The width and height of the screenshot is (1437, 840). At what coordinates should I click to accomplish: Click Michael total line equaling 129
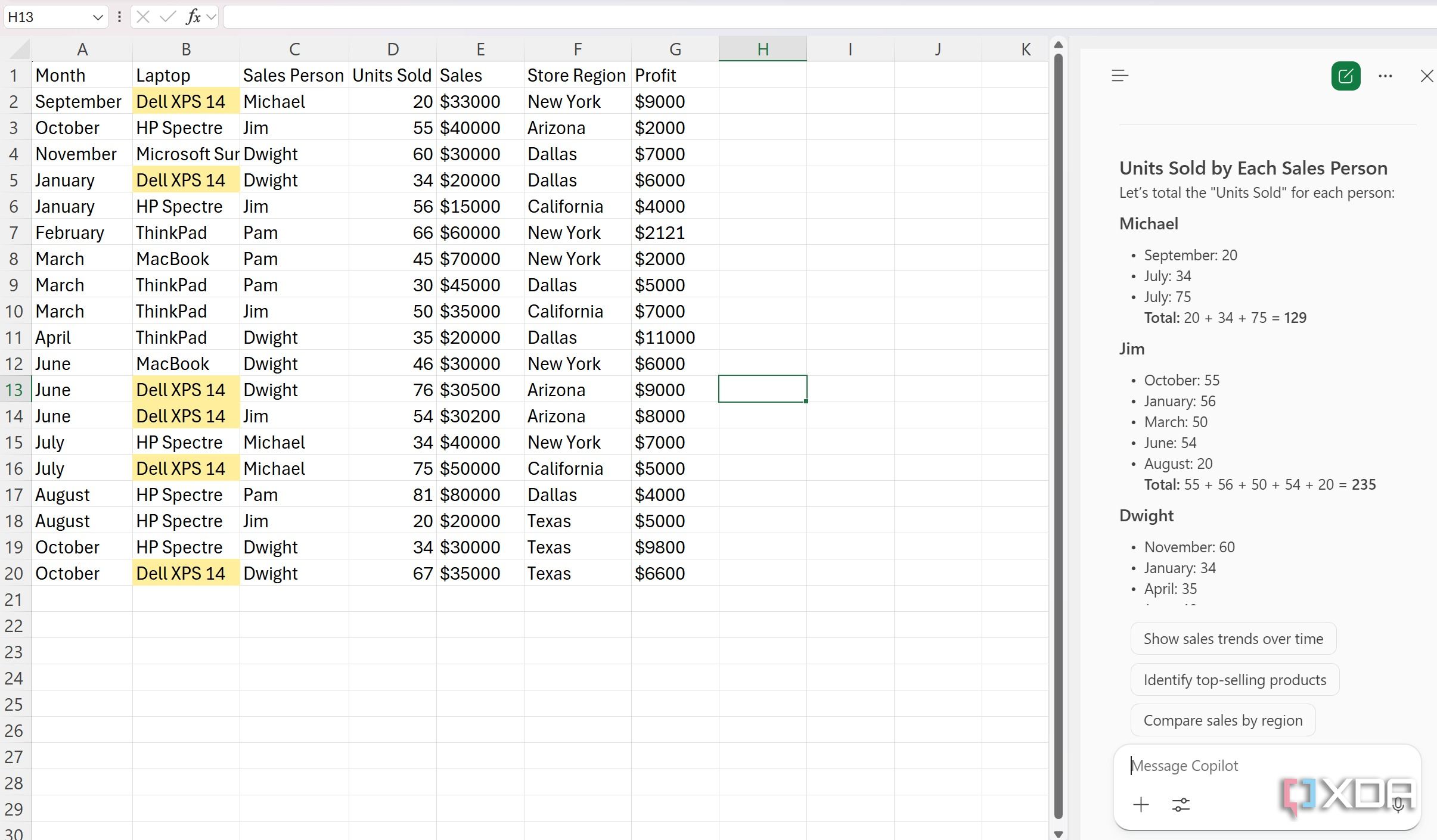pos(1225,318)
